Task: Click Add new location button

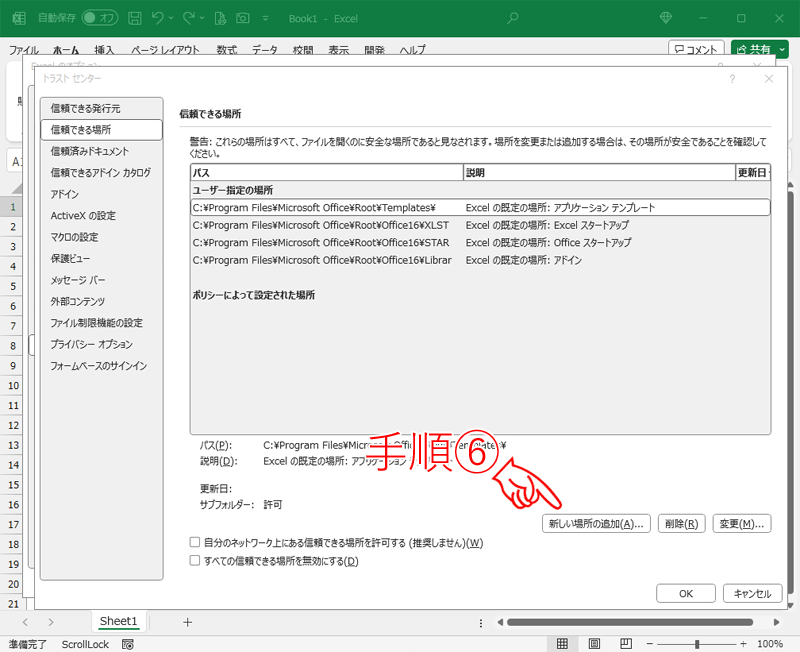Action: click(x=596, y=523)
